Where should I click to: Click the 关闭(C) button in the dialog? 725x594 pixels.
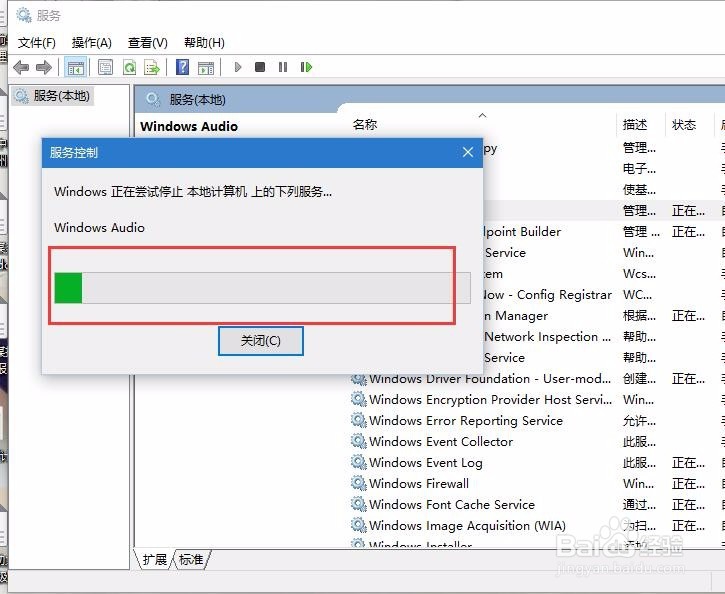pos(261,341)
